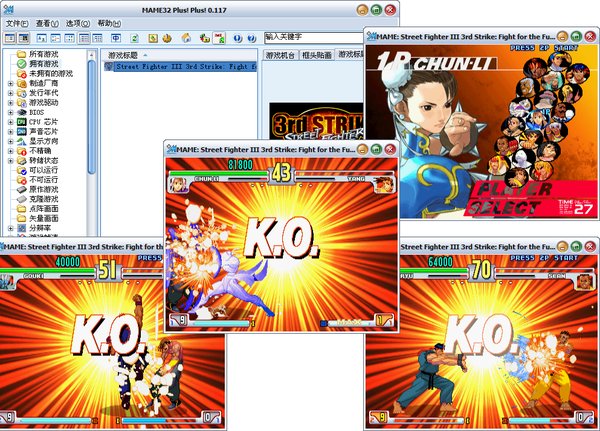Switch to the 框头贴画 tab
The image size is (600, 431).
point(316,55)
